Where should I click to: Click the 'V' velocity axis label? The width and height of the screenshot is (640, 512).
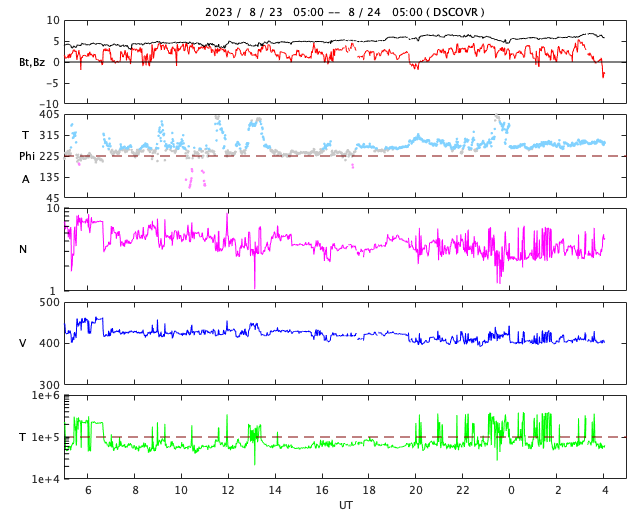pos(23,343)
